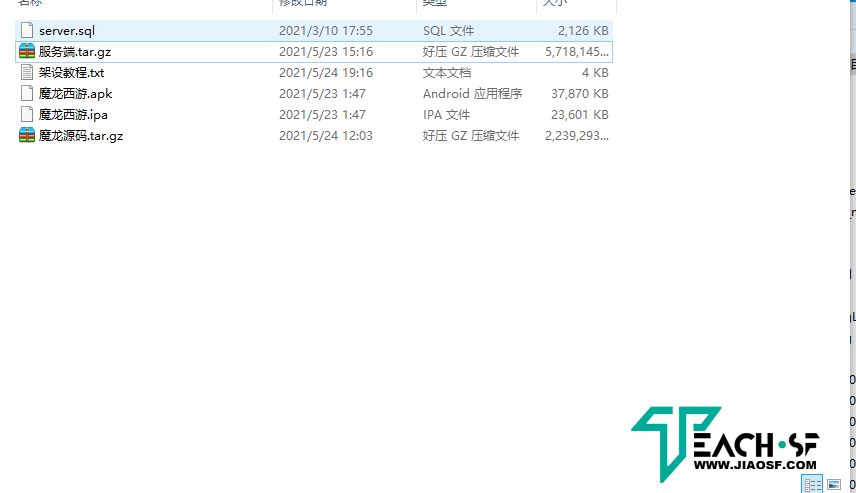
Task: Click the 魔龙源码.tar.gz archive icon
Action: pos(27,135)
